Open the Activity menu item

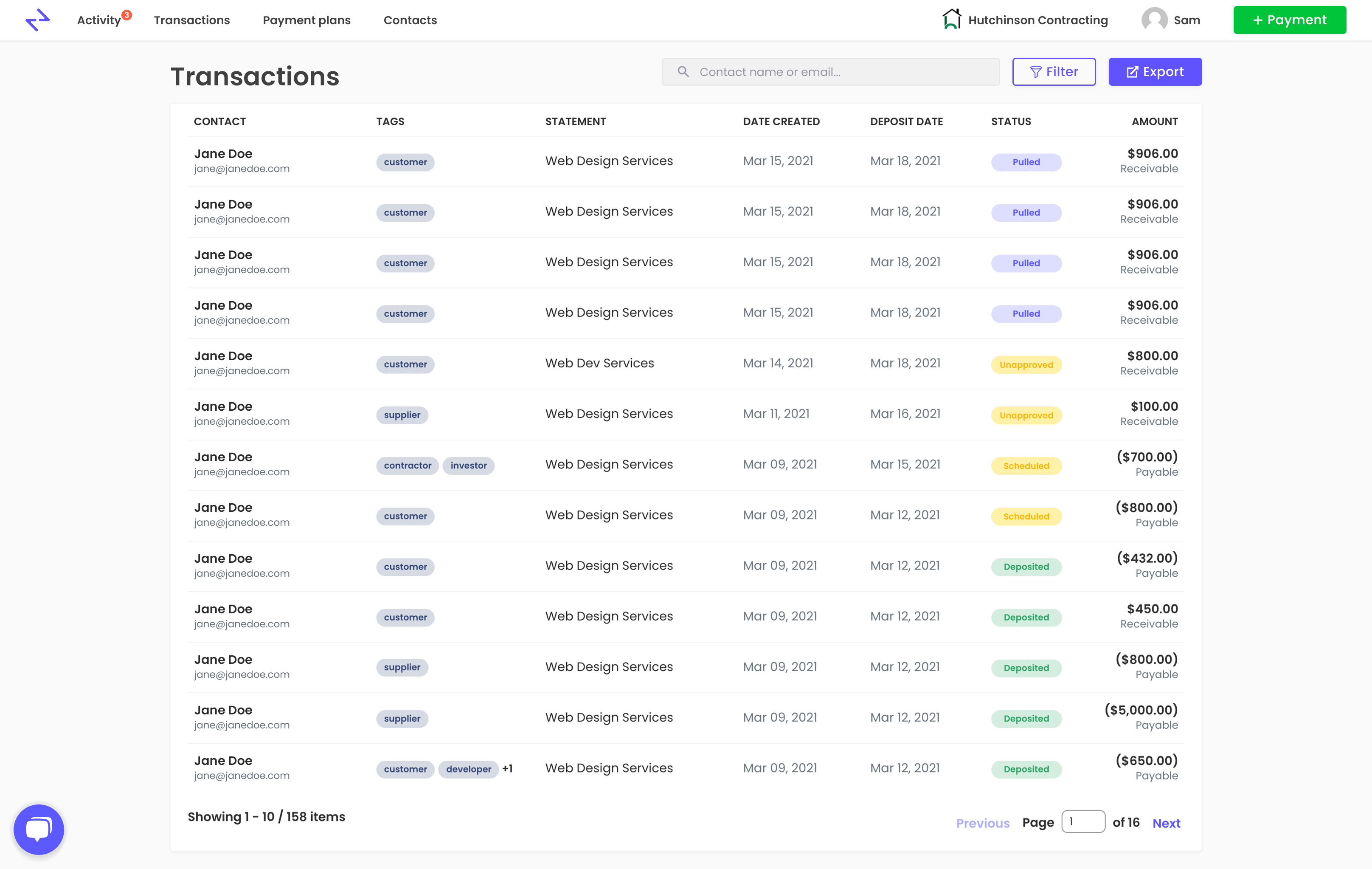tap(98, 20)
